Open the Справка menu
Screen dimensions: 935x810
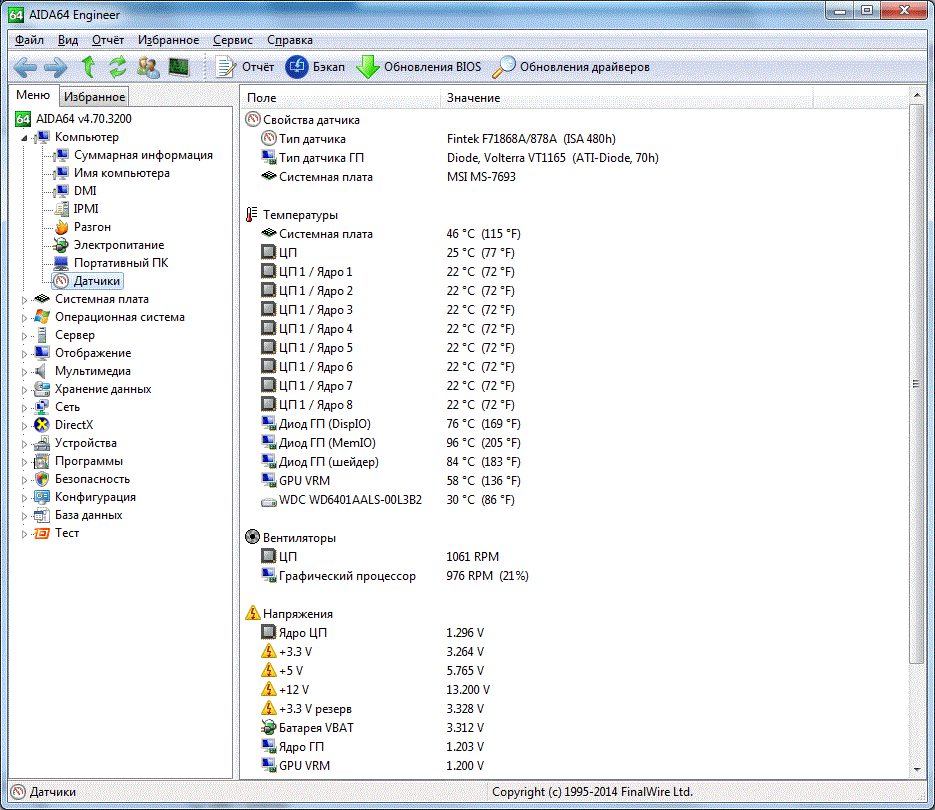pos(290,40)
